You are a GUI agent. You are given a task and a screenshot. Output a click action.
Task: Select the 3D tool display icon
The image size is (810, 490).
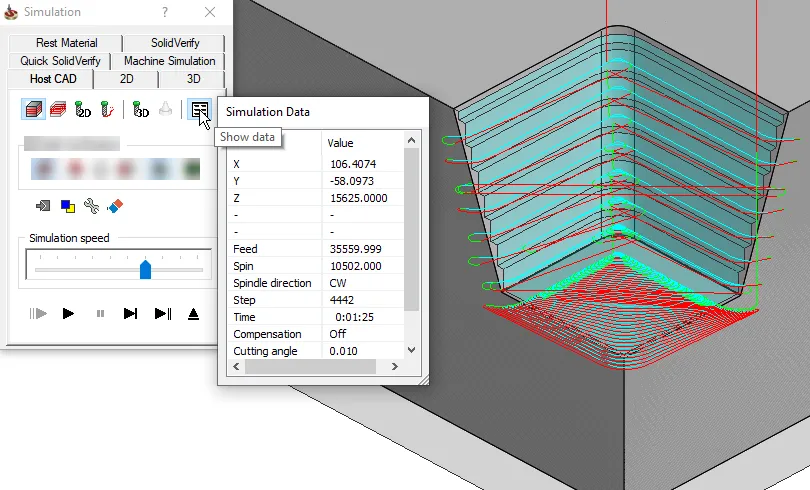click(x=141, y=110)
